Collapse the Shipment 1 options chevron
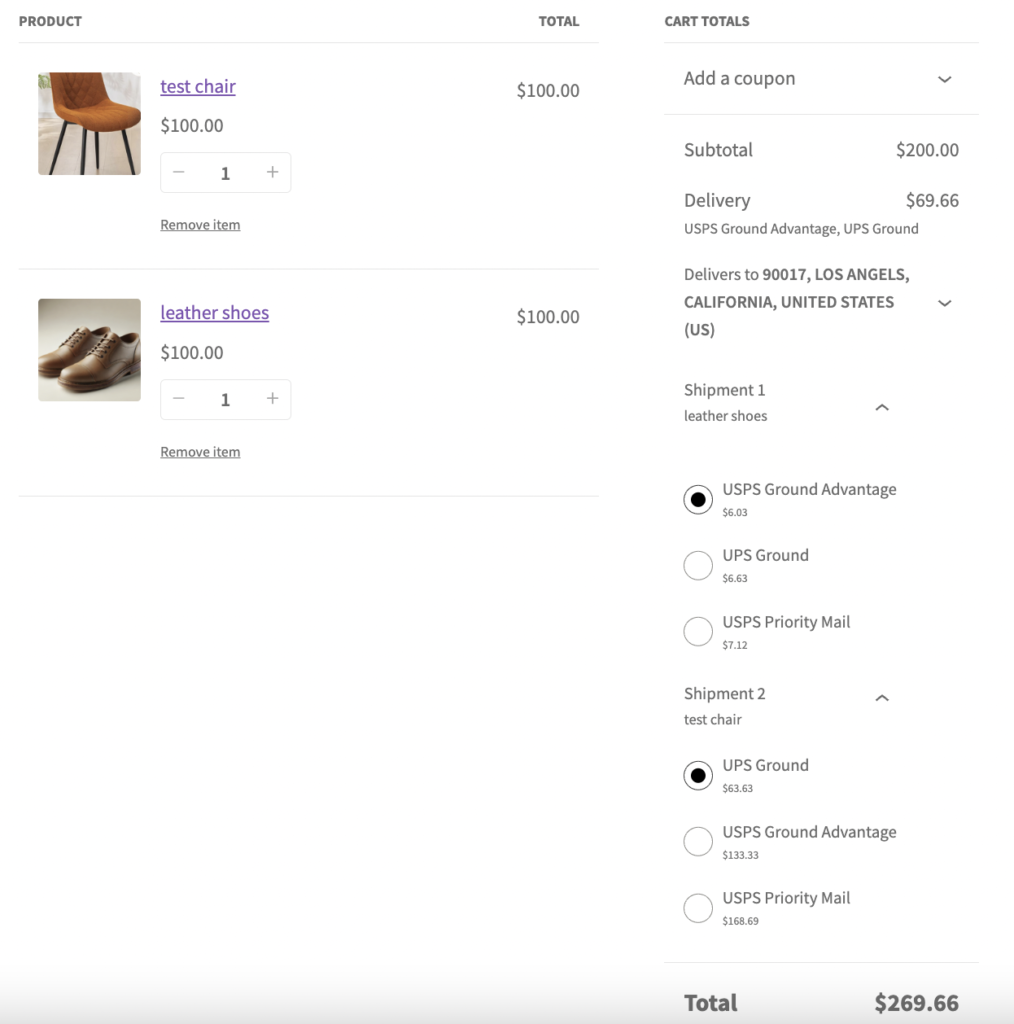 click(x=882, y=407)
